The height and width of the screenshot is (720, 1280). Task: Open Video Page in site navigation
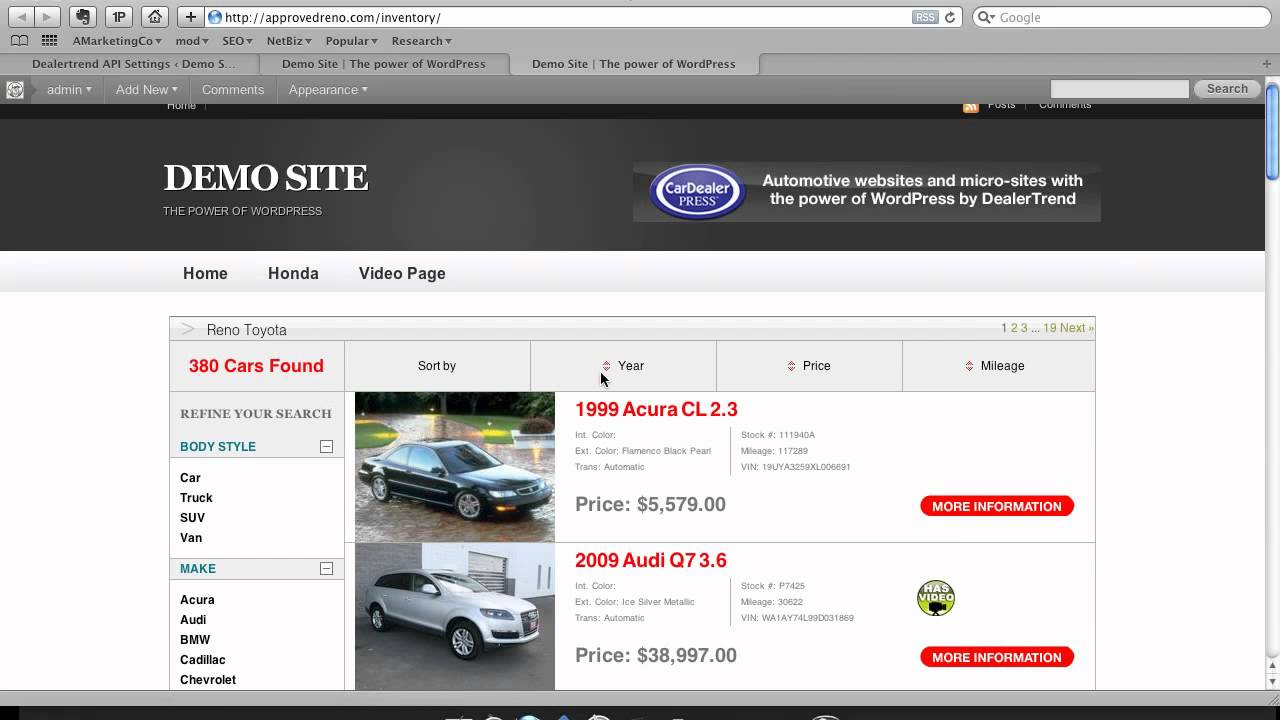click(402, 273)
